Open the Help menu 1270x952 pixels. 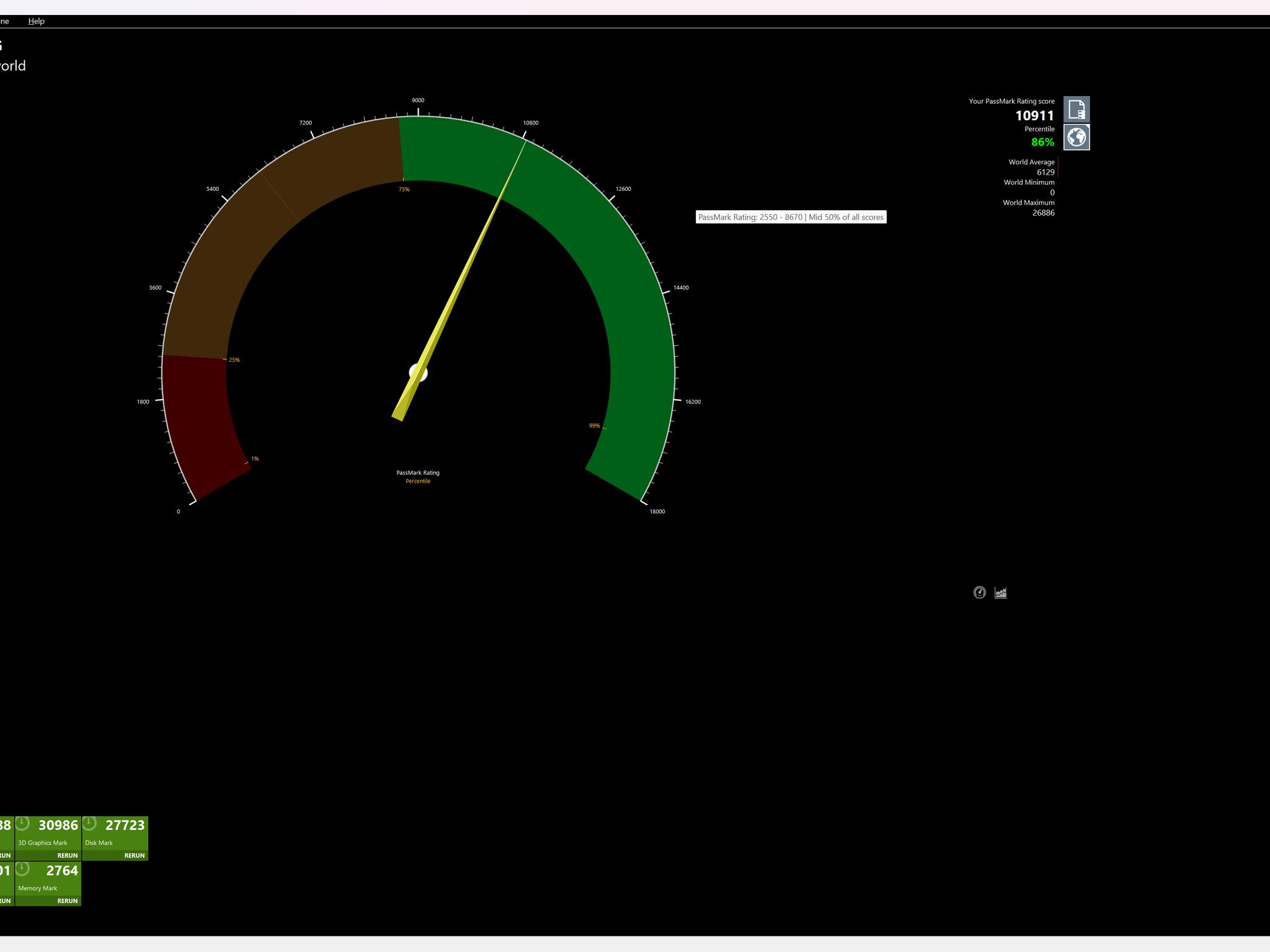(x=37, y=21)
